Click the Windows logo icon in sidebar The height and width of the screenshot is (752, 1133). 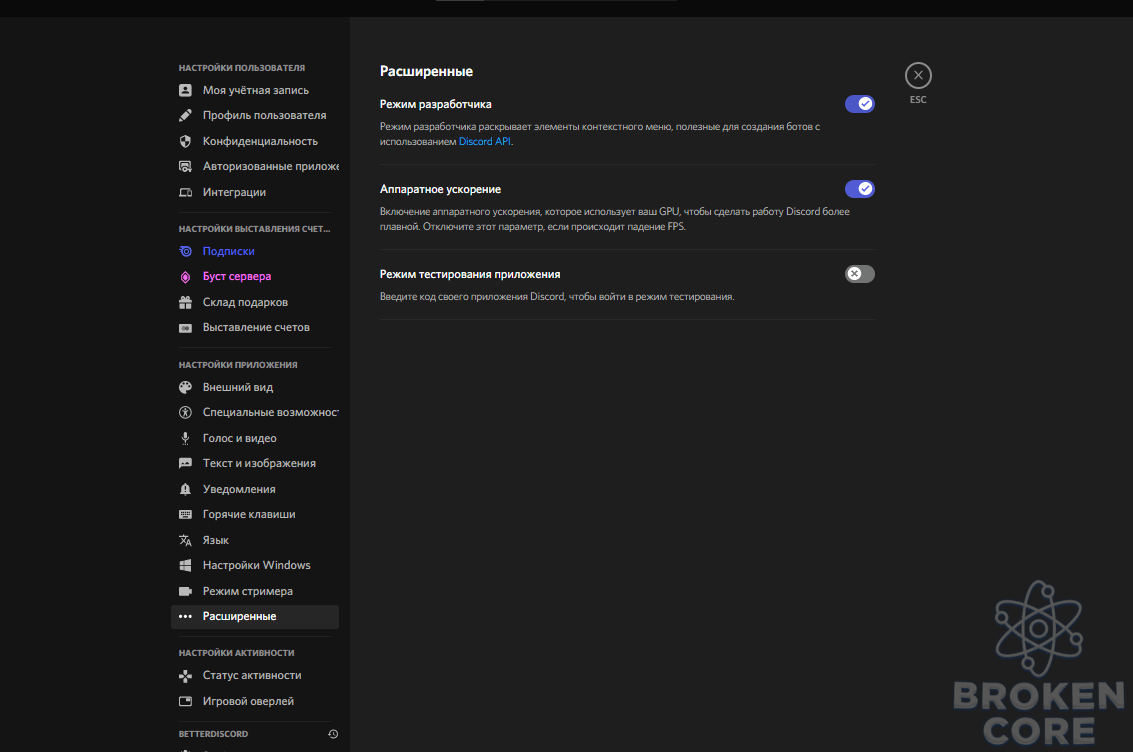coord(185,565)
